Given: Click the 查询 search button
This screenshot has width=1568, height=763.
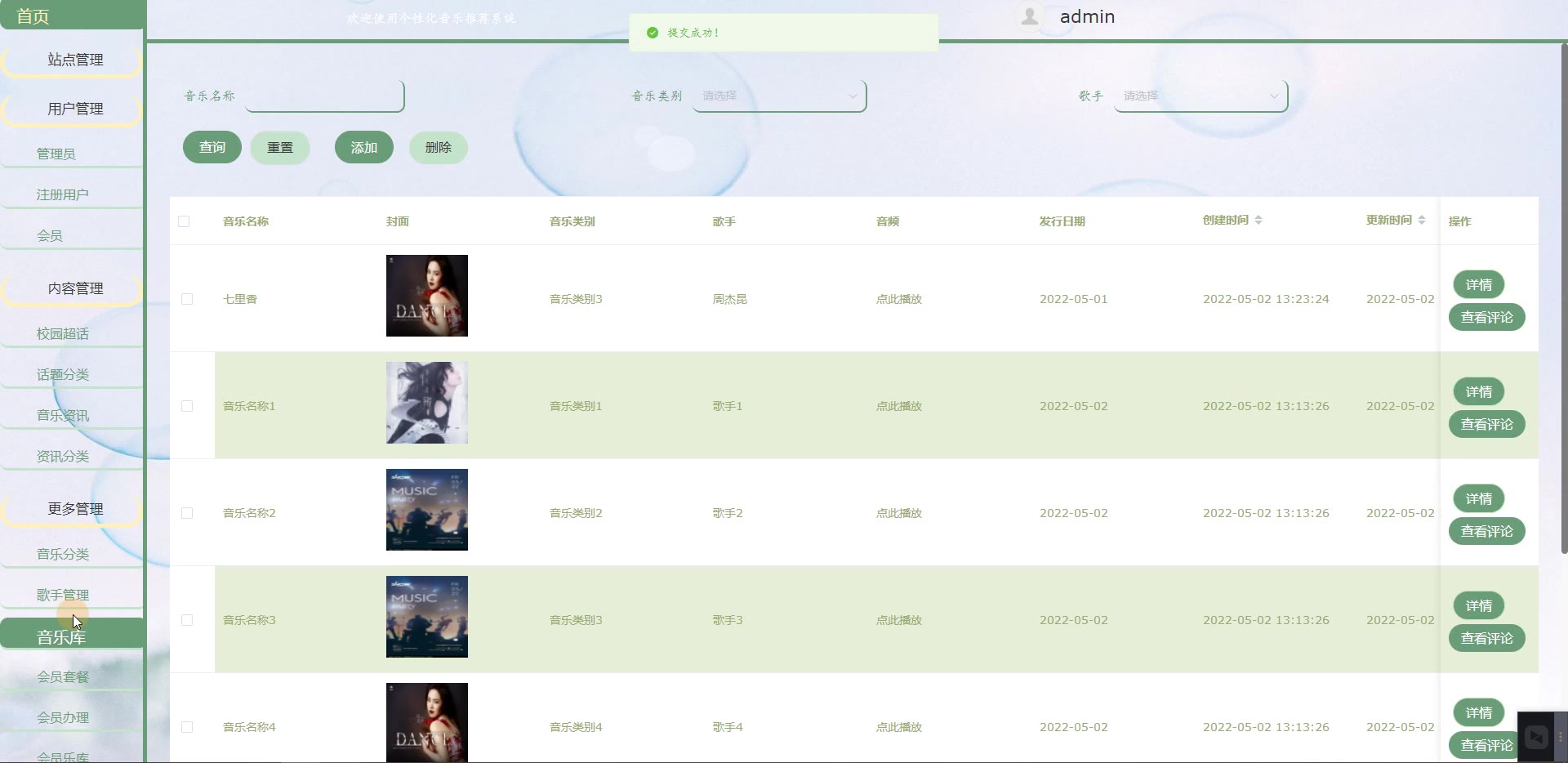Looking at the screenshot, I should (212, 147).
